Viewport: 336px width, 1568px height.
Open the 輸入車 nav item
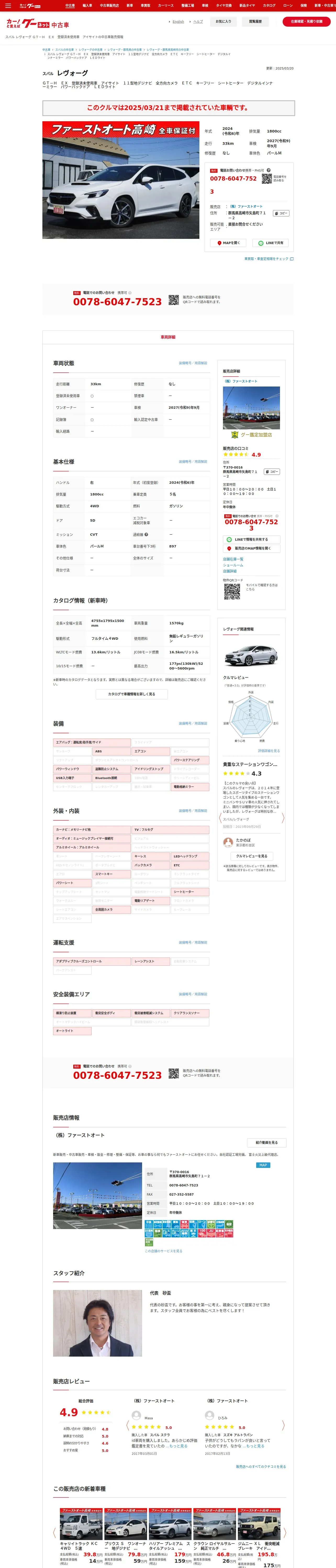coord(87,5)
